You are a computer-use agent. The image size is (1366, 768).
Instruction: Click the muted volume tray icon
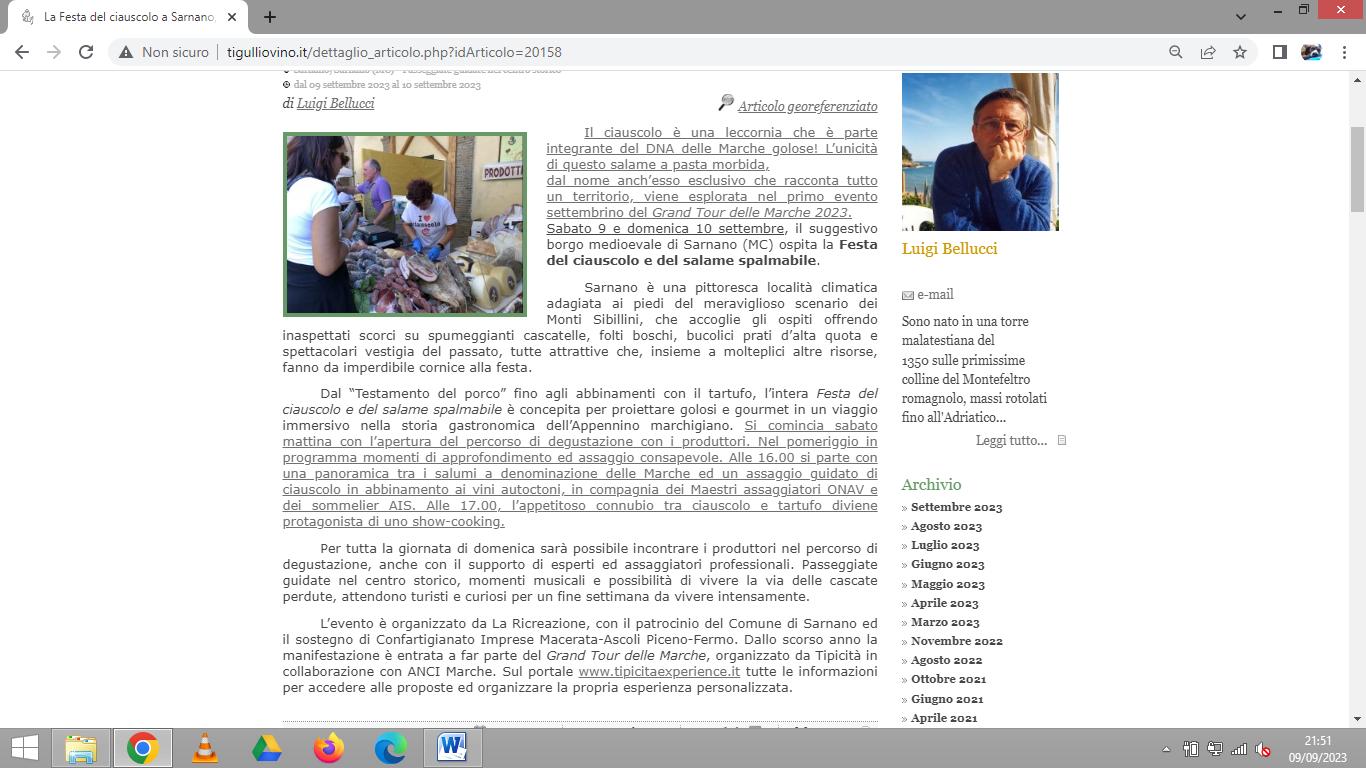[1263, 749]
